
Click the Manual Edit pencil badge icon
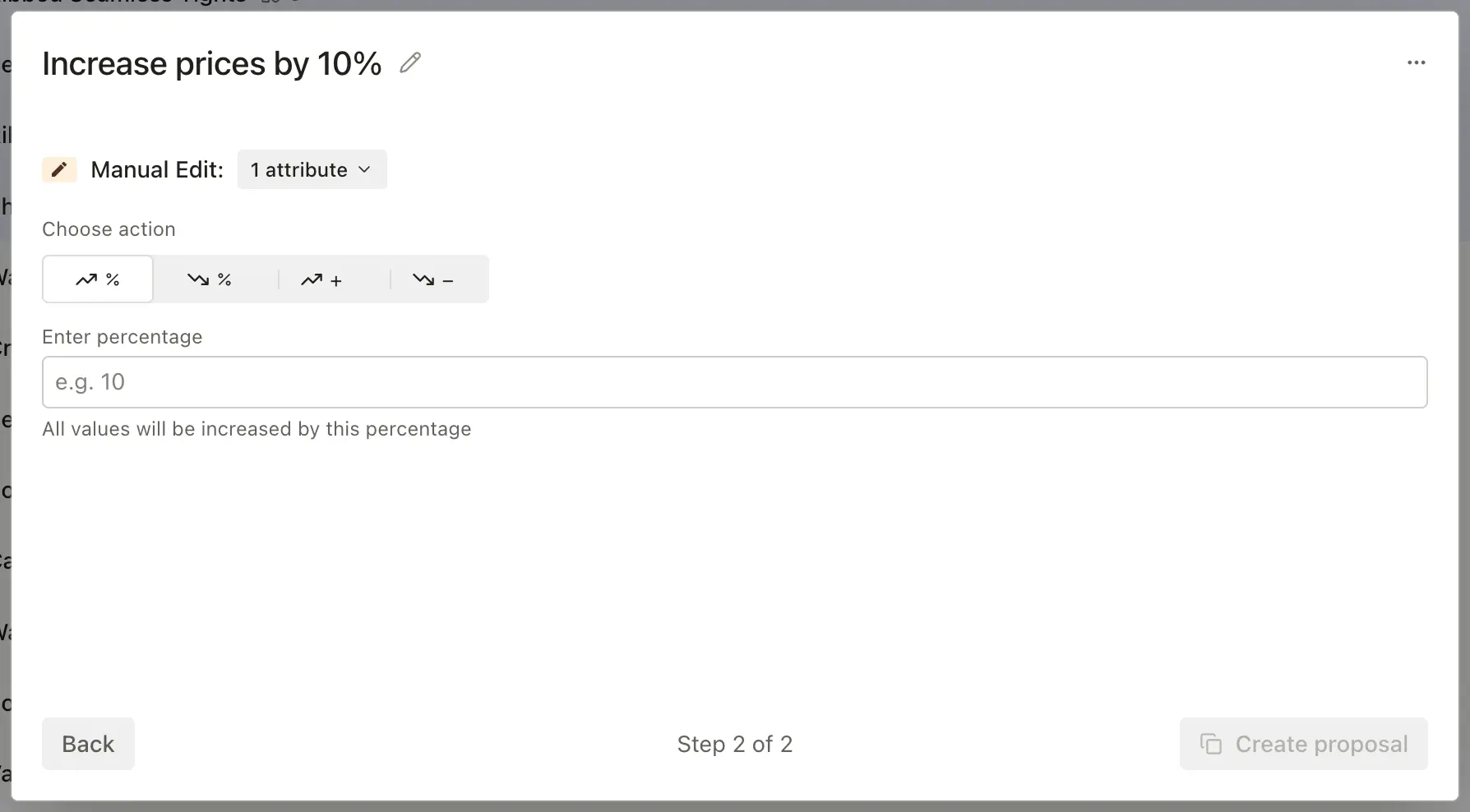coord(58,169)
